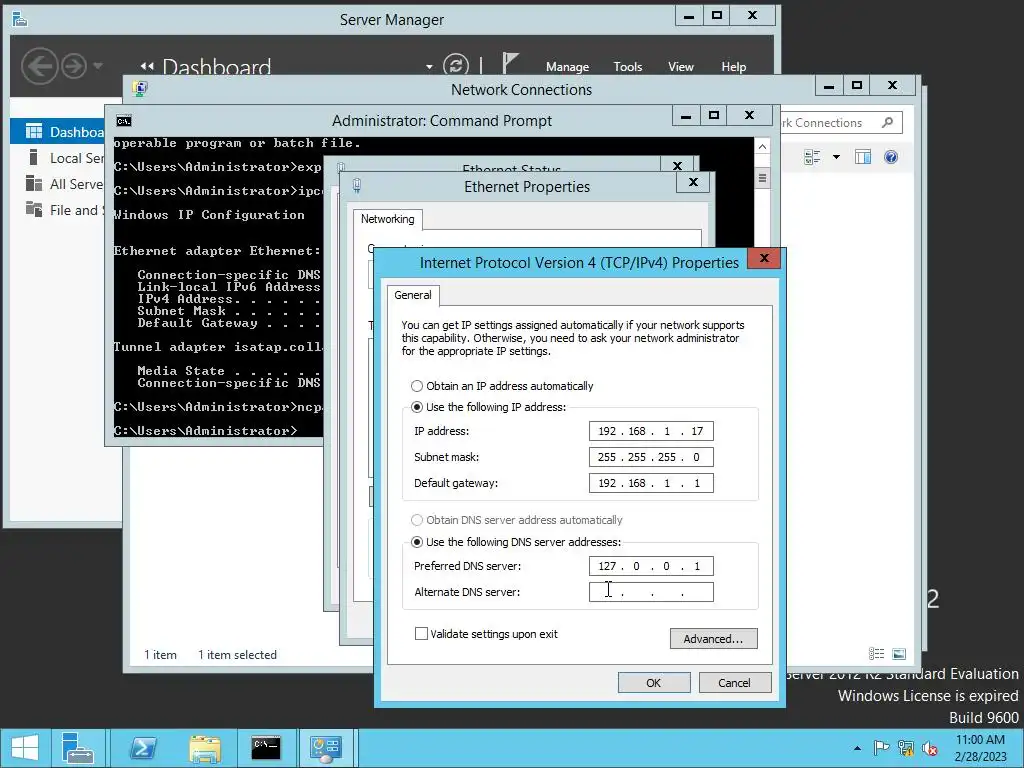
Task: Click the Server Manager back arrow
Action: (39, 66)
